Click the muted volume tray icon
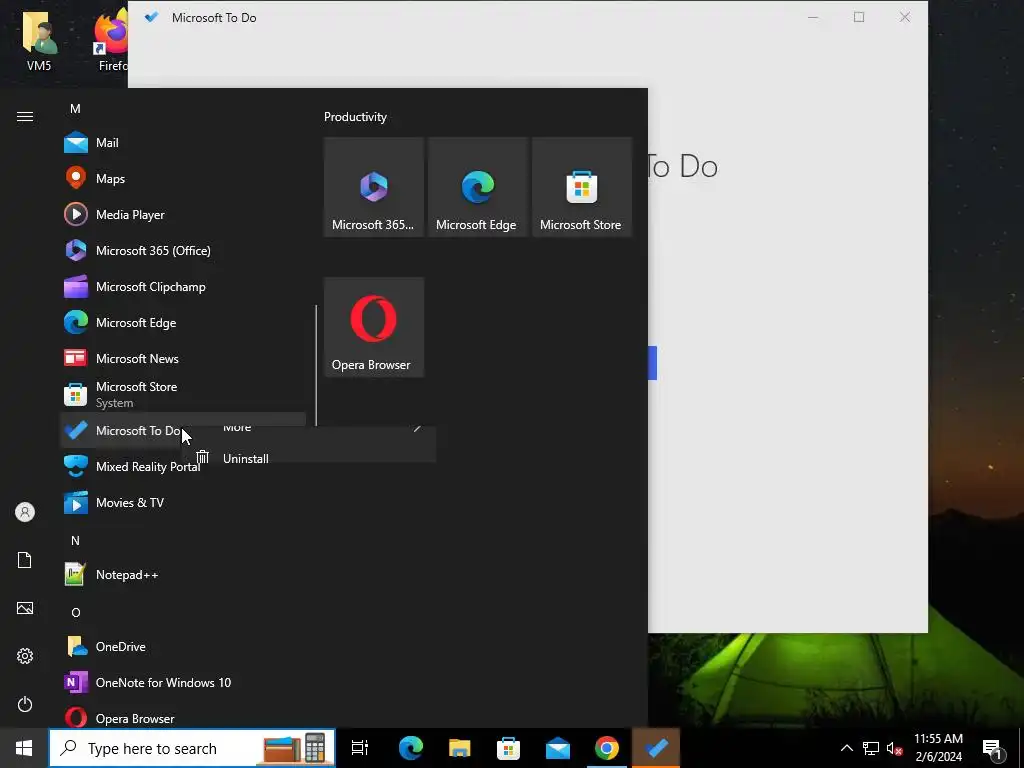The width and height of the screenshot is (1024, 768). [895, 748]
